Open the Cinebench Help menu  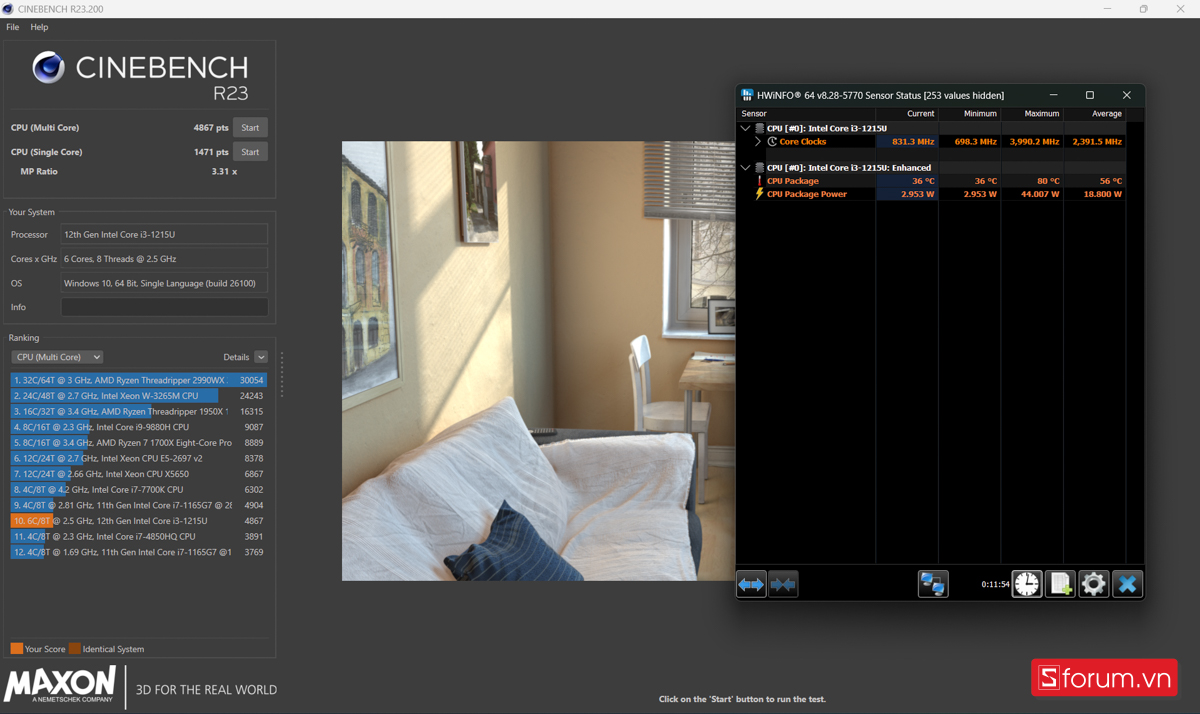(39, 27)
